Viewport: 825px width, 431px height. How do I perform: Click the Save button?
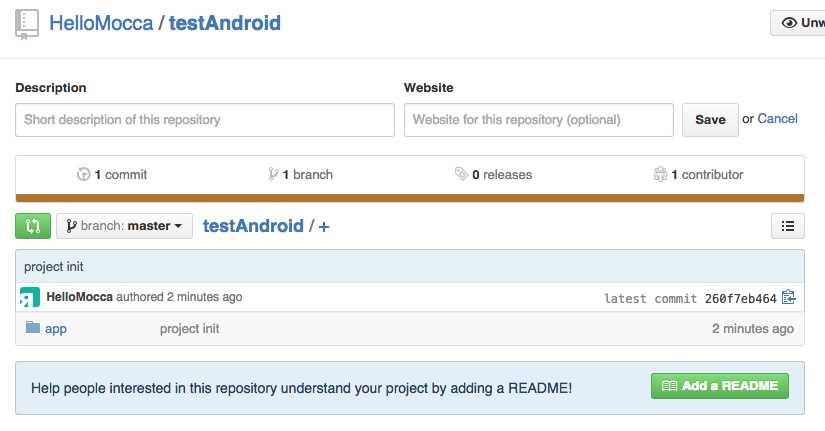[x=710, y=120]
